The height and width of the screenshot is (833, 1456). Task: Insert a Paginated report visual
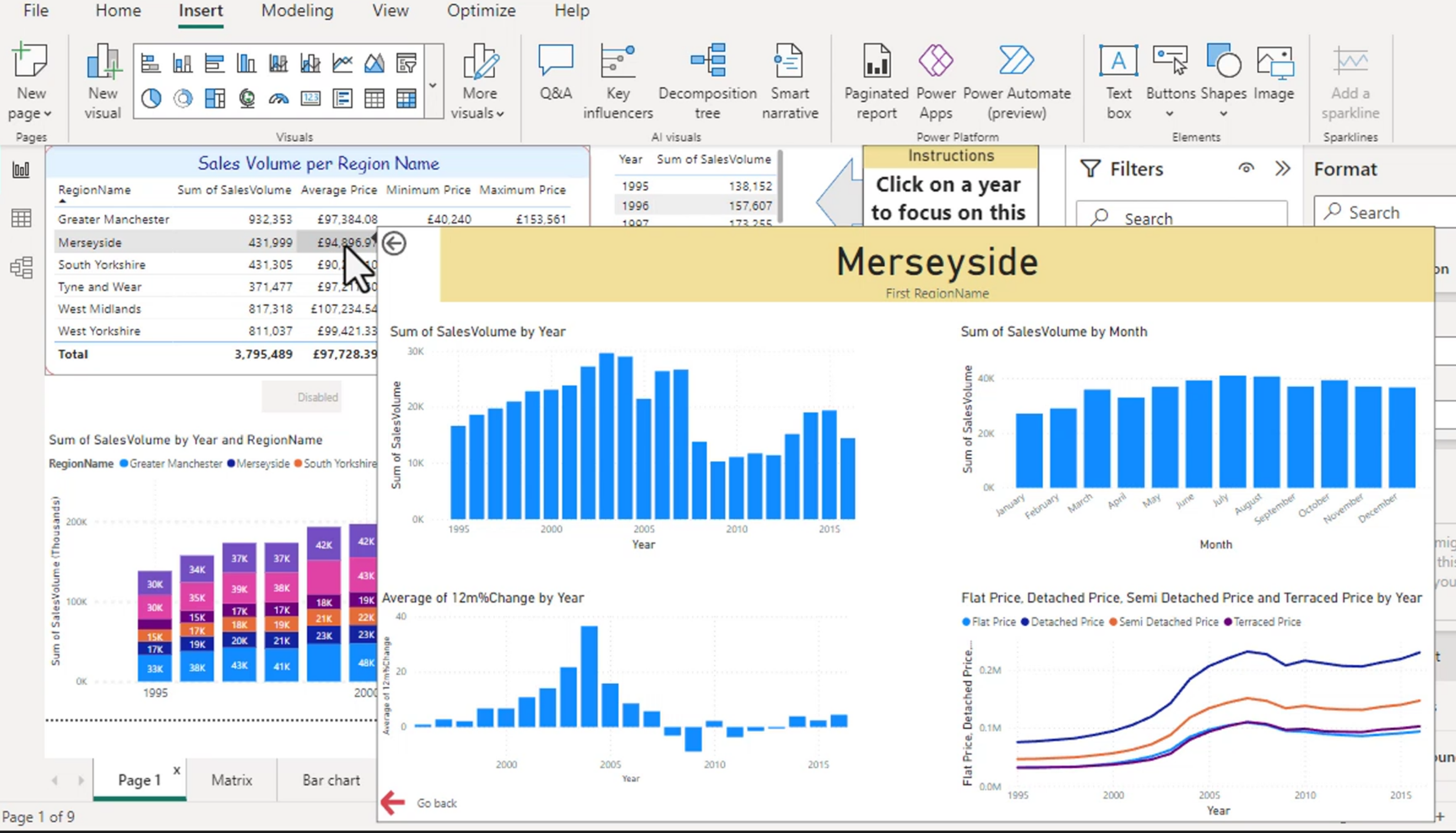pyautogui.click(x=876, y=81)
